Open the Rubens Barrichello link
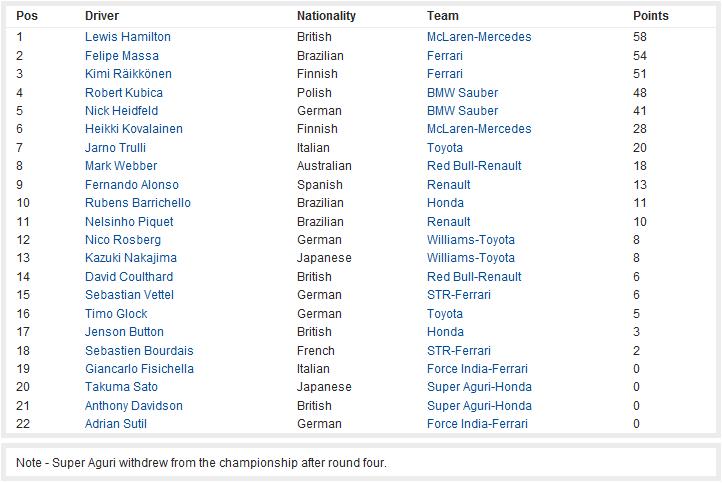 tap(138, 203)
